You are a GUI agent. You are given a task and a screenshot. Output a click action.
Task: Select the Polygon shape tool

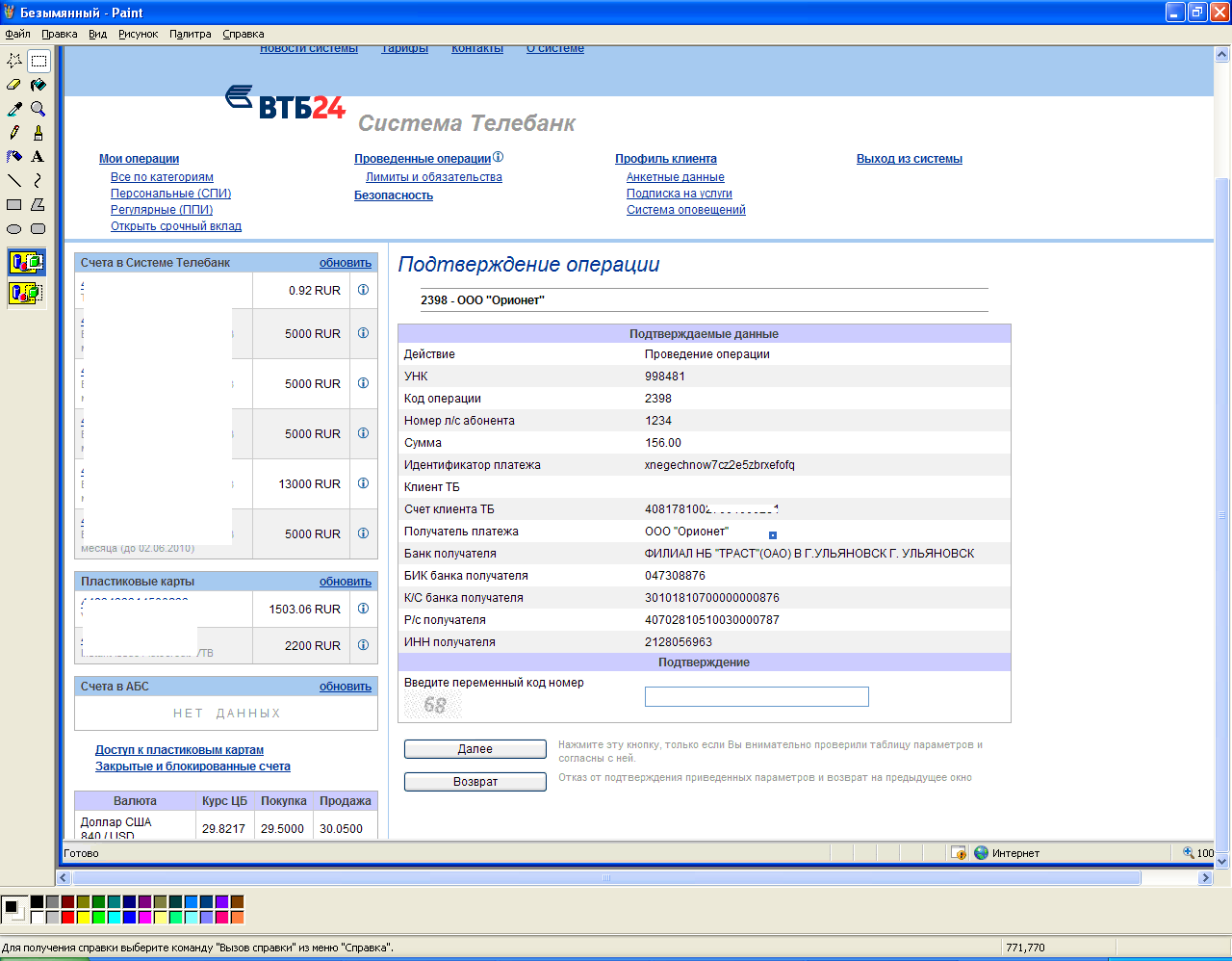click(38, 204)
